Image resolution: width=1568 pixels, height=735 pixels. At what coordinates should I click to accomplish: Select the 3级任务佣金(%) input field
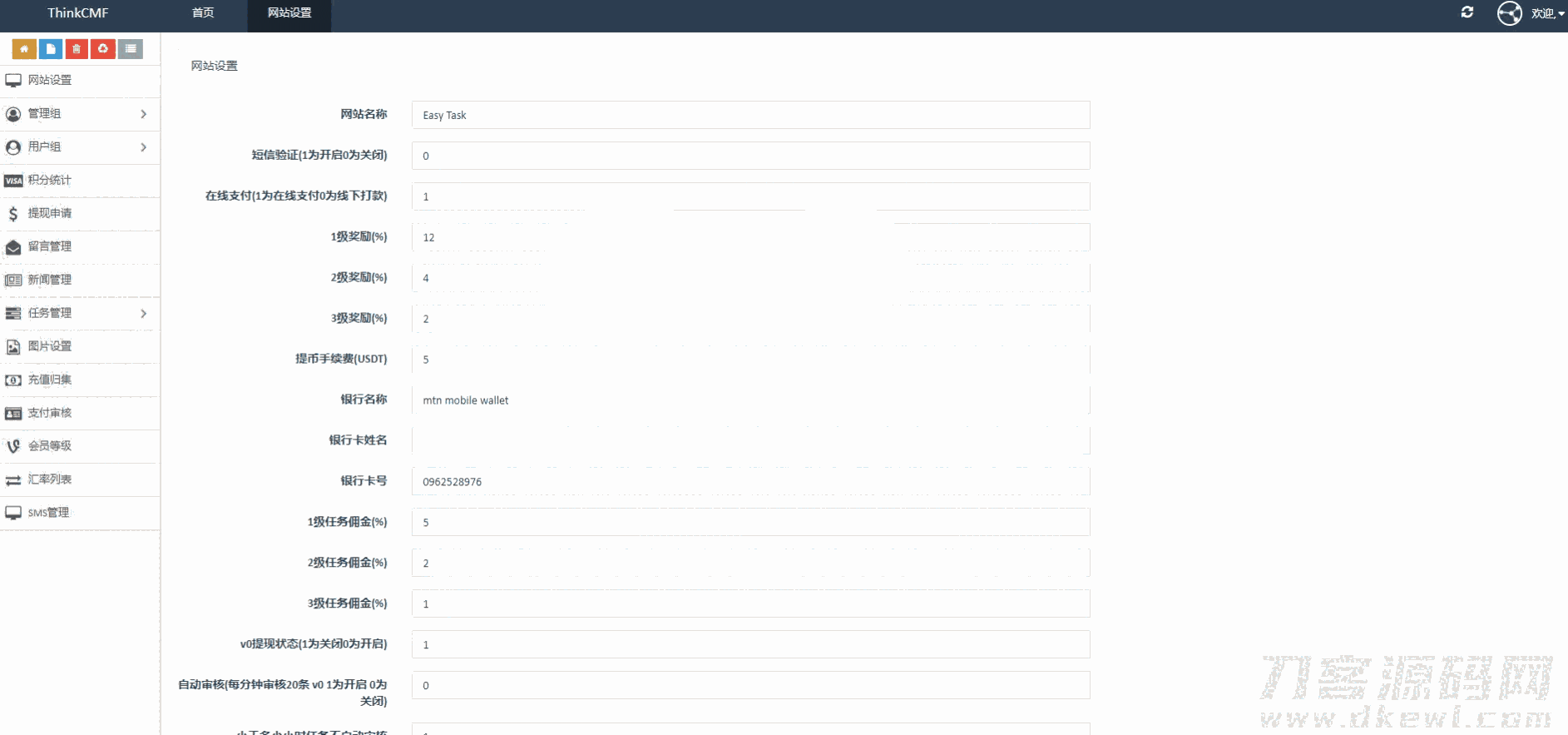(x=751, y=604)
